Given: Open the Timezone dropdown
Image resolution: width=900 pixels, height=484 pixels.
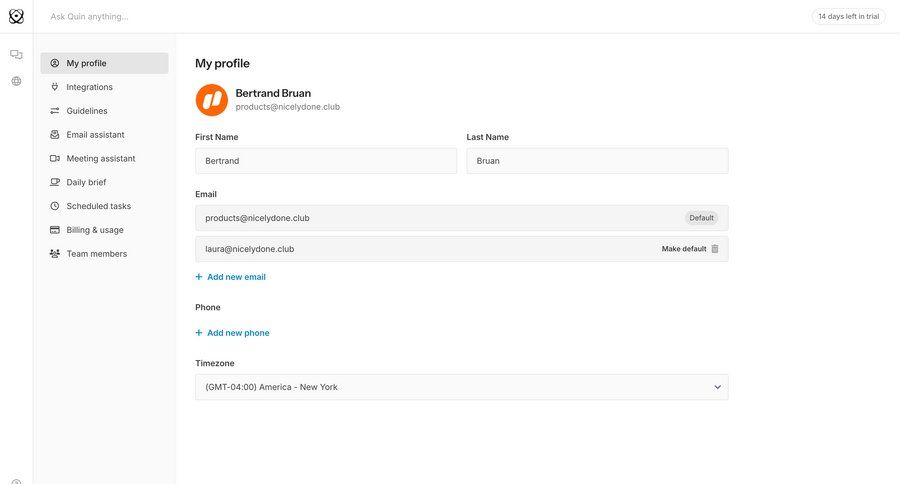Looking at the screenshot, I should tap(461, 387).
